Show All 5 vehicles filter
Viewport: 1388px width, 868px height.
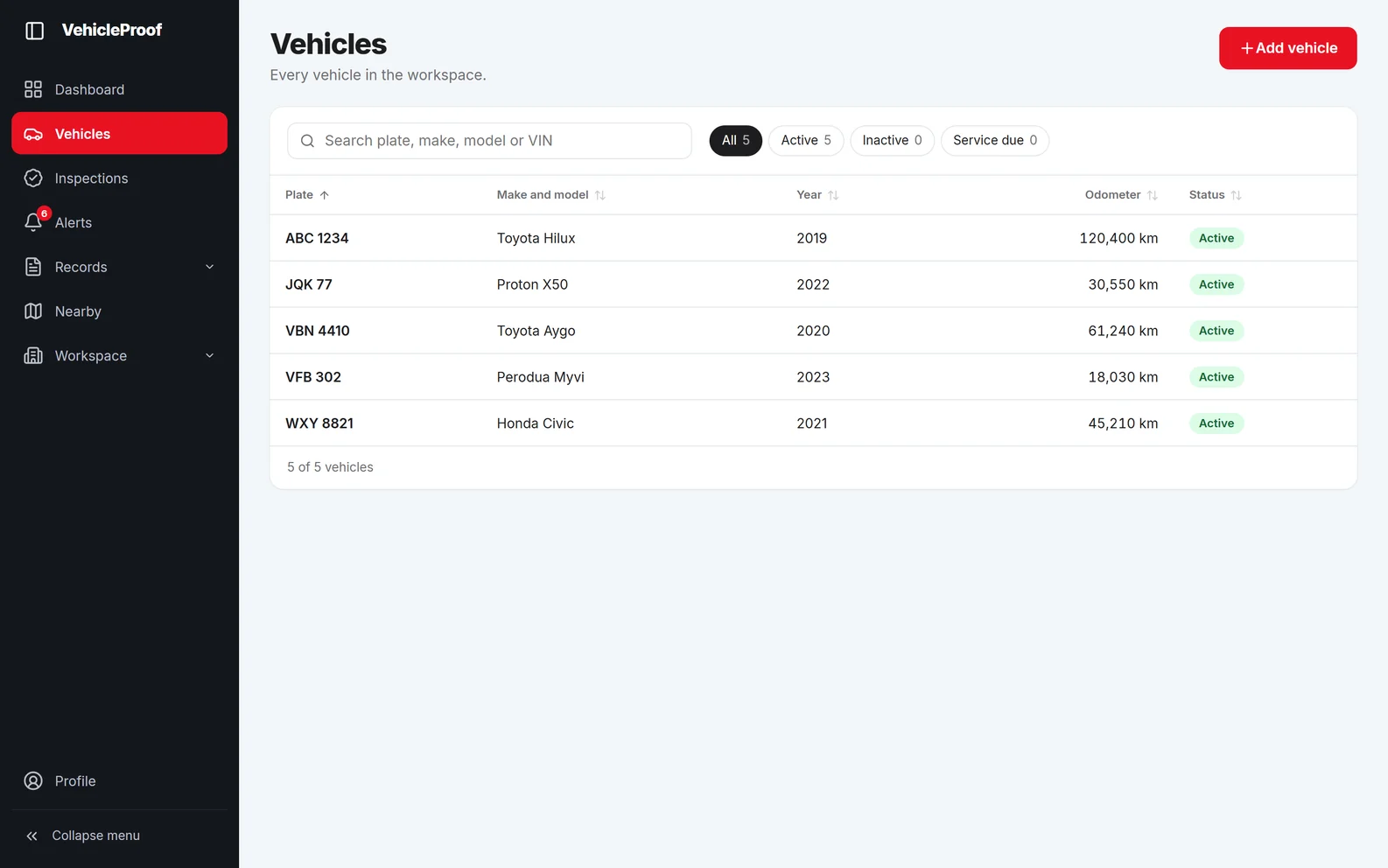point(736,141)
